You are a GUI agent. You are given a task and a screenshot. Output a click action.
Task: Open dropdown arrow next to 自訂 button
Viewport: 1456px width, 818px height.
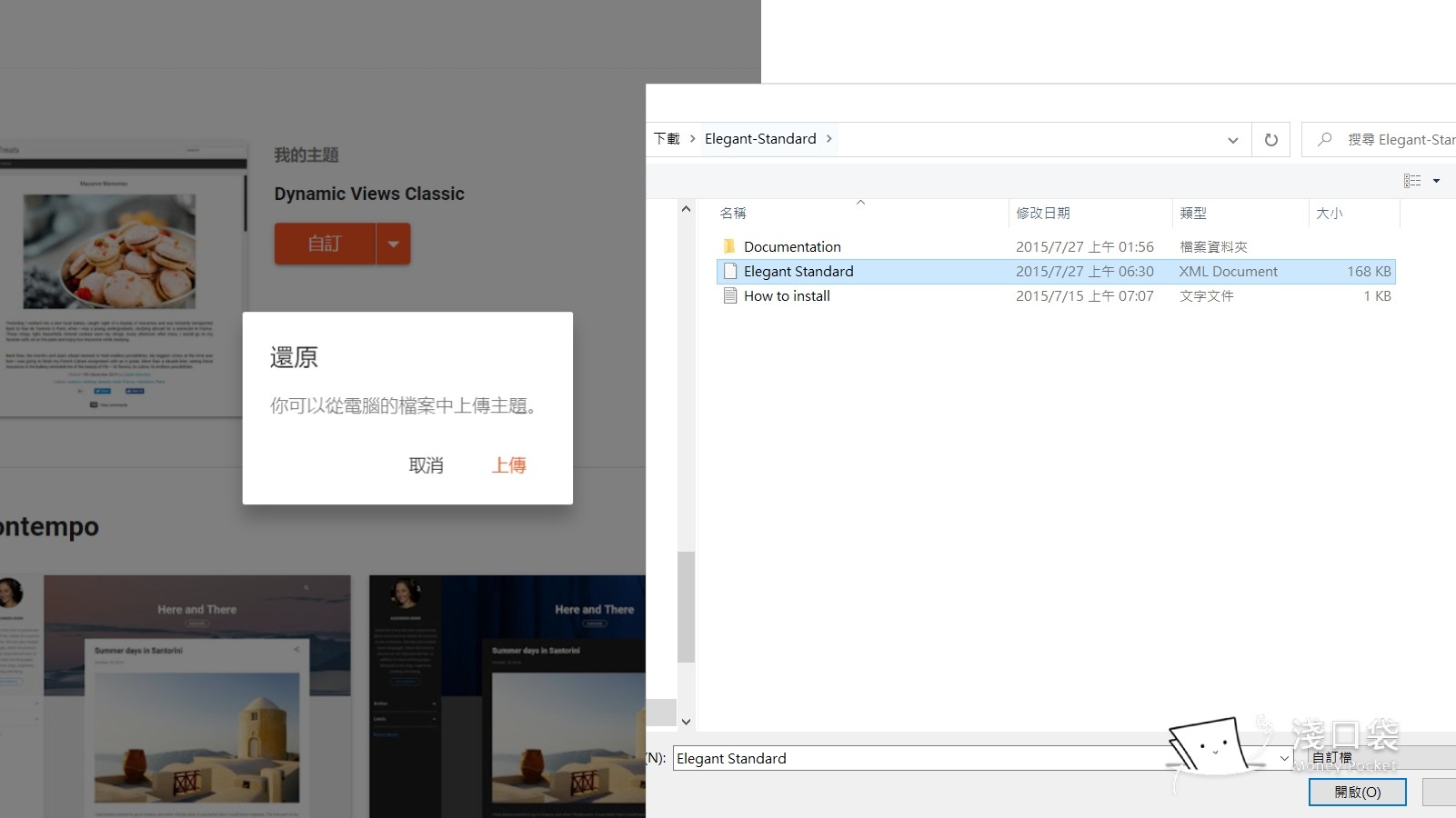[393, 244]
